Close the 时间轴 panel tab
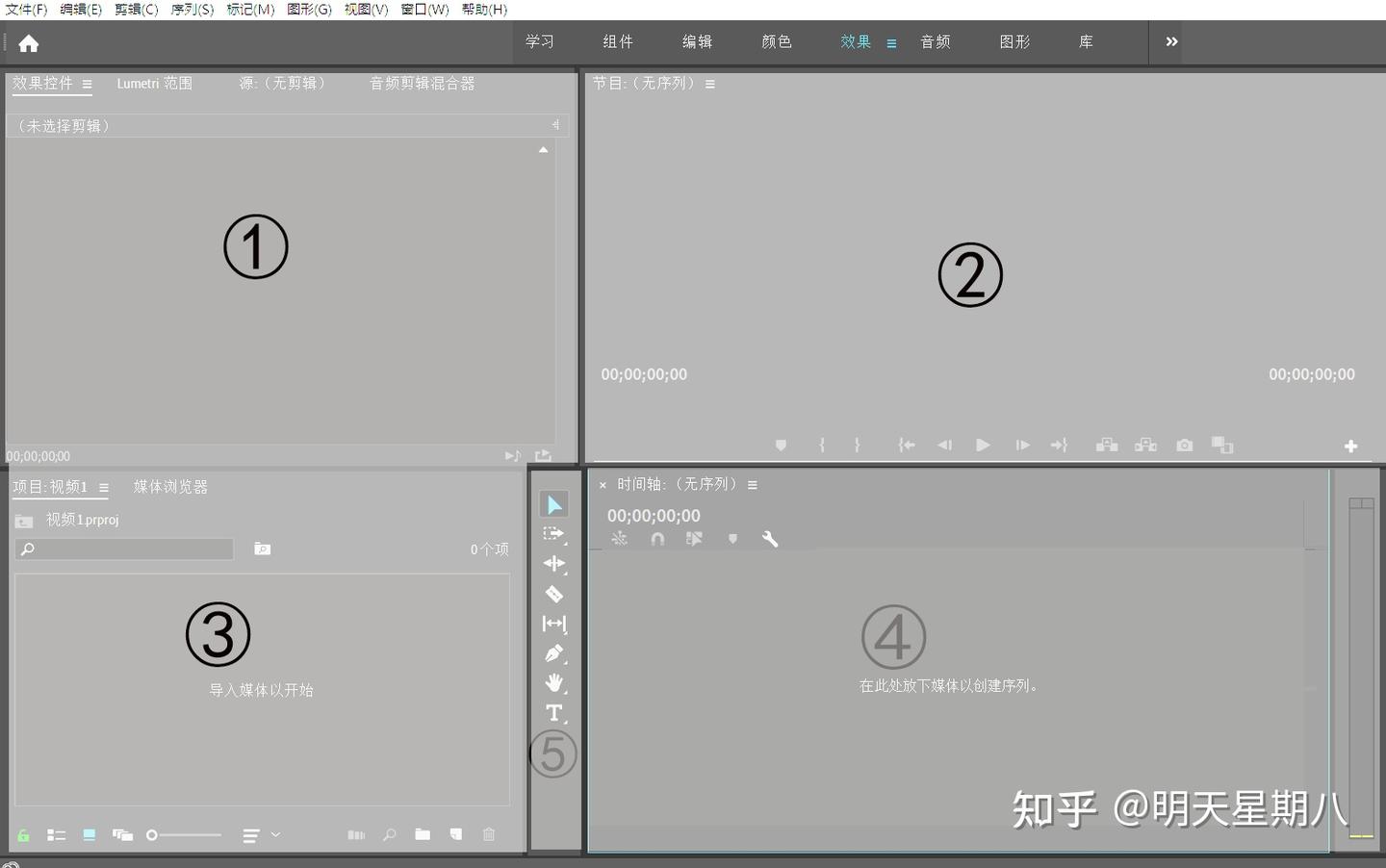 tap(603, 486)
